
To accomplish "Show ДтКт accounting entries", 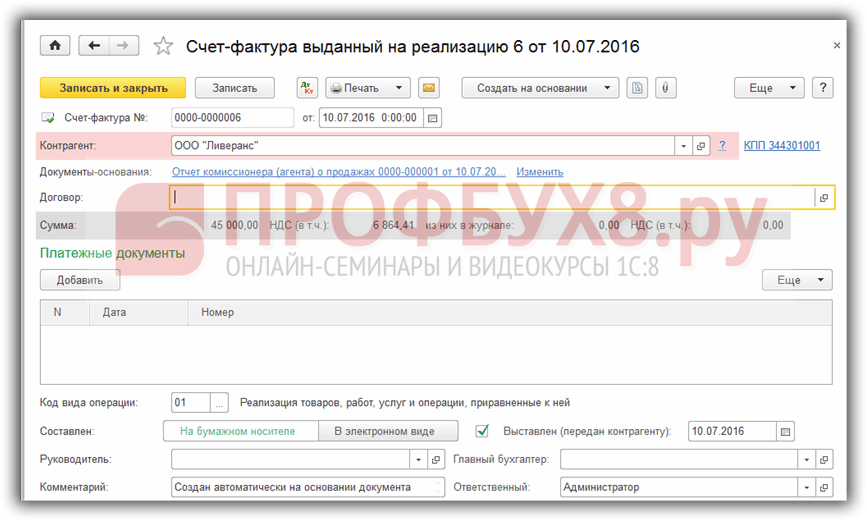I will click(x=307, y=88).
